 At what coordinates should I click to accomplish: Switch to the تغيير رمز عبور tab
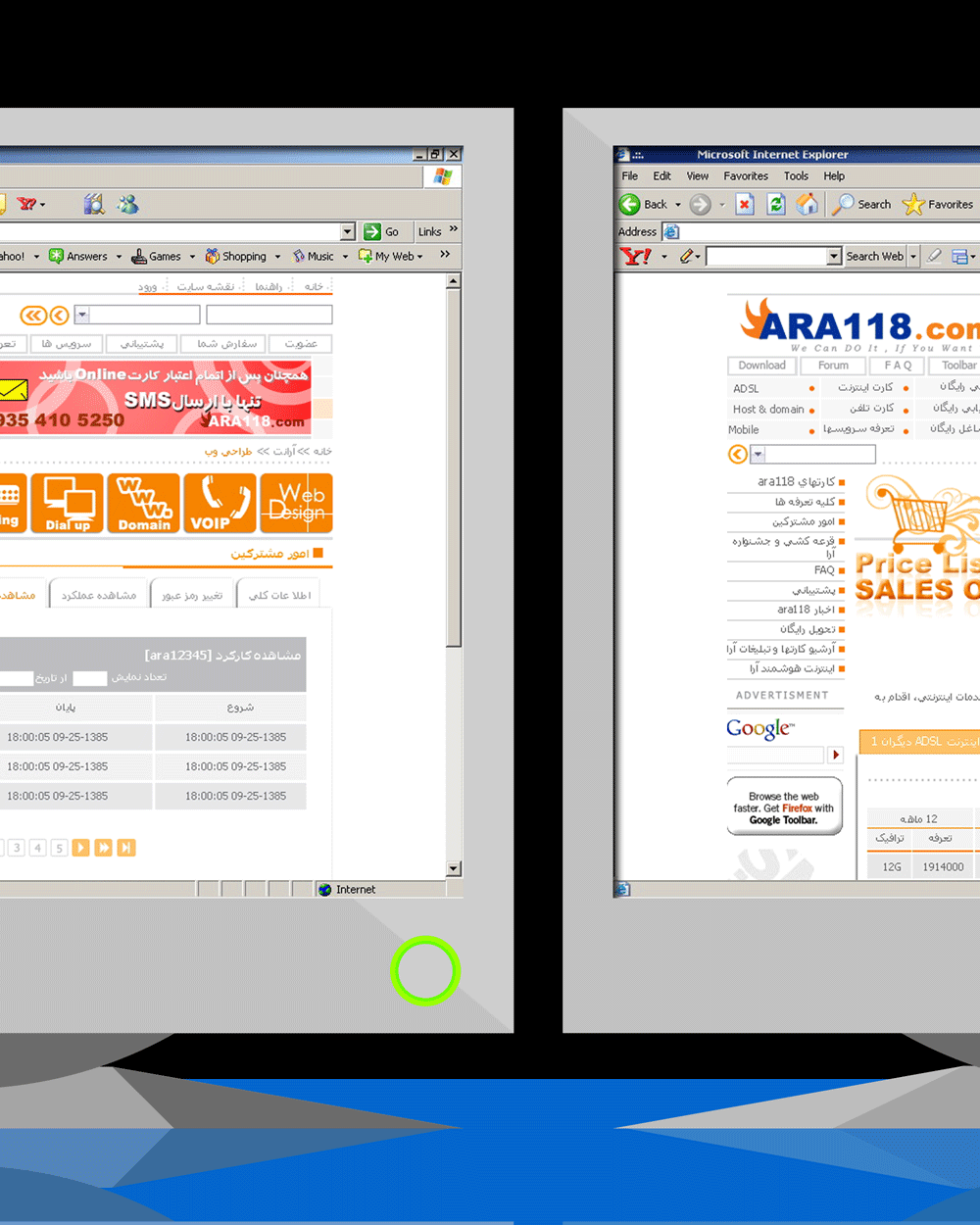pos(192,595)
